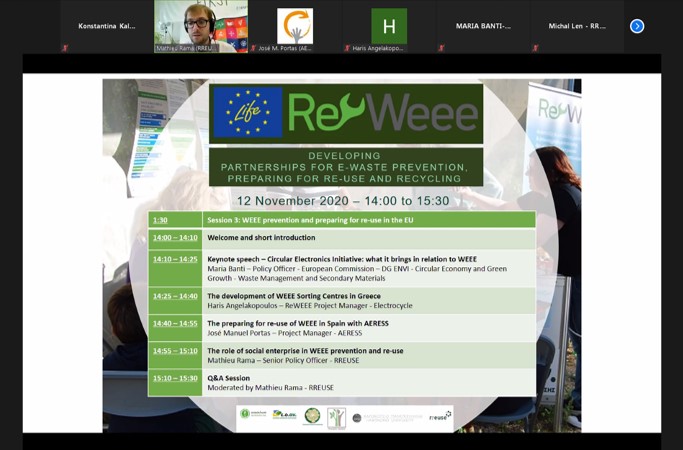The width and height of the screenshot is (683, 450).
Task: Click the green tree figure partner logo
Action: tap(336, 418)
